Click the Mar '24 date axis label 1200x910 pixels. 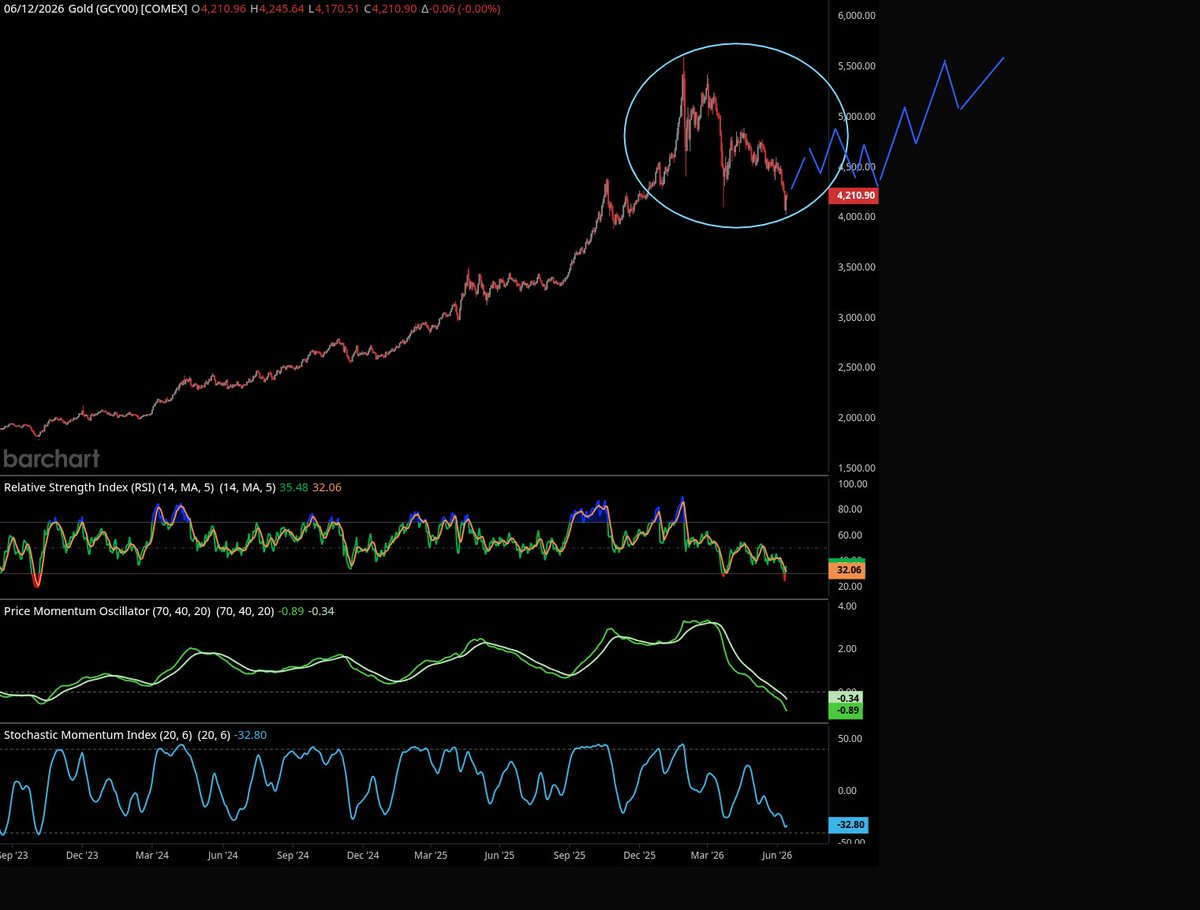151,856
